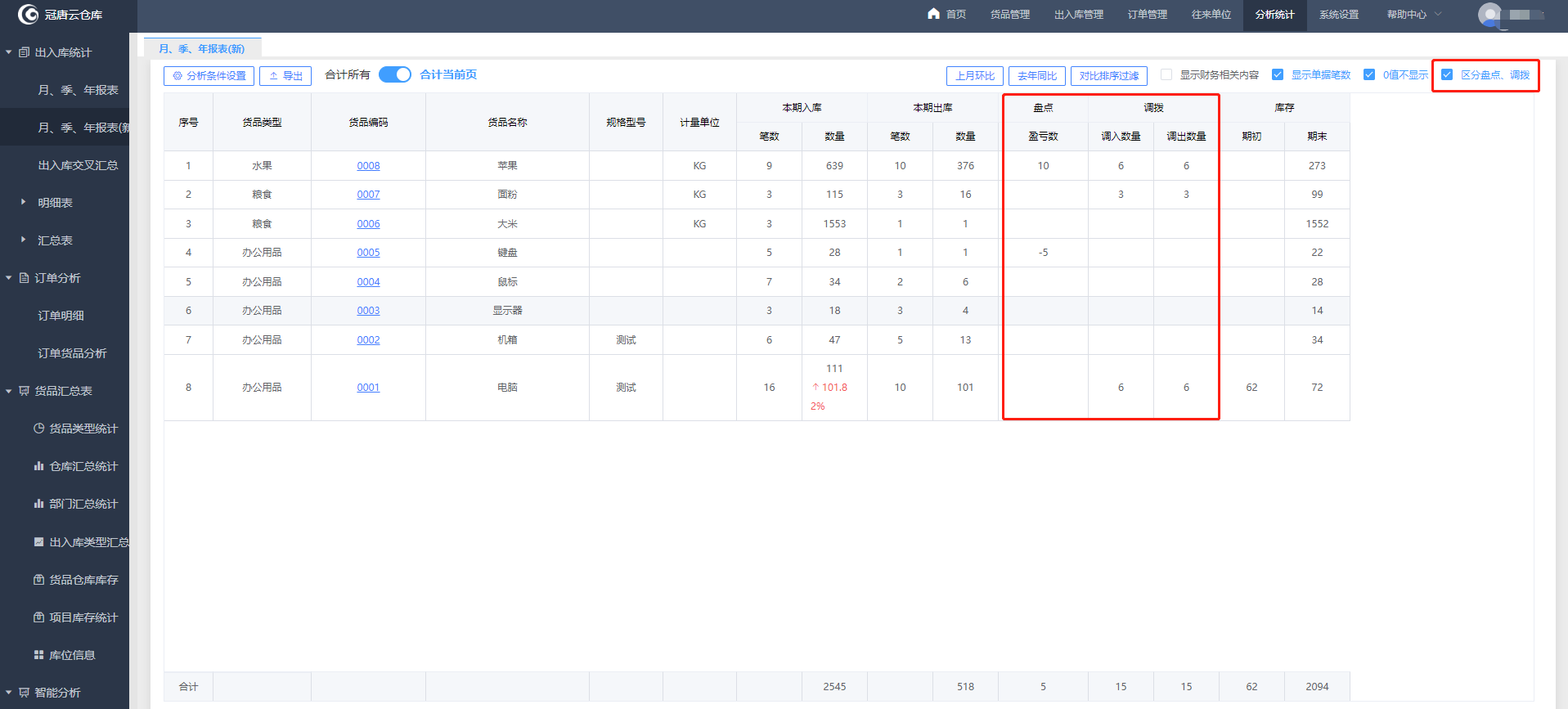Uncheck the 0值不显示 checkbox
This screenshot has height=709, width=1568.
(1369, 74)
